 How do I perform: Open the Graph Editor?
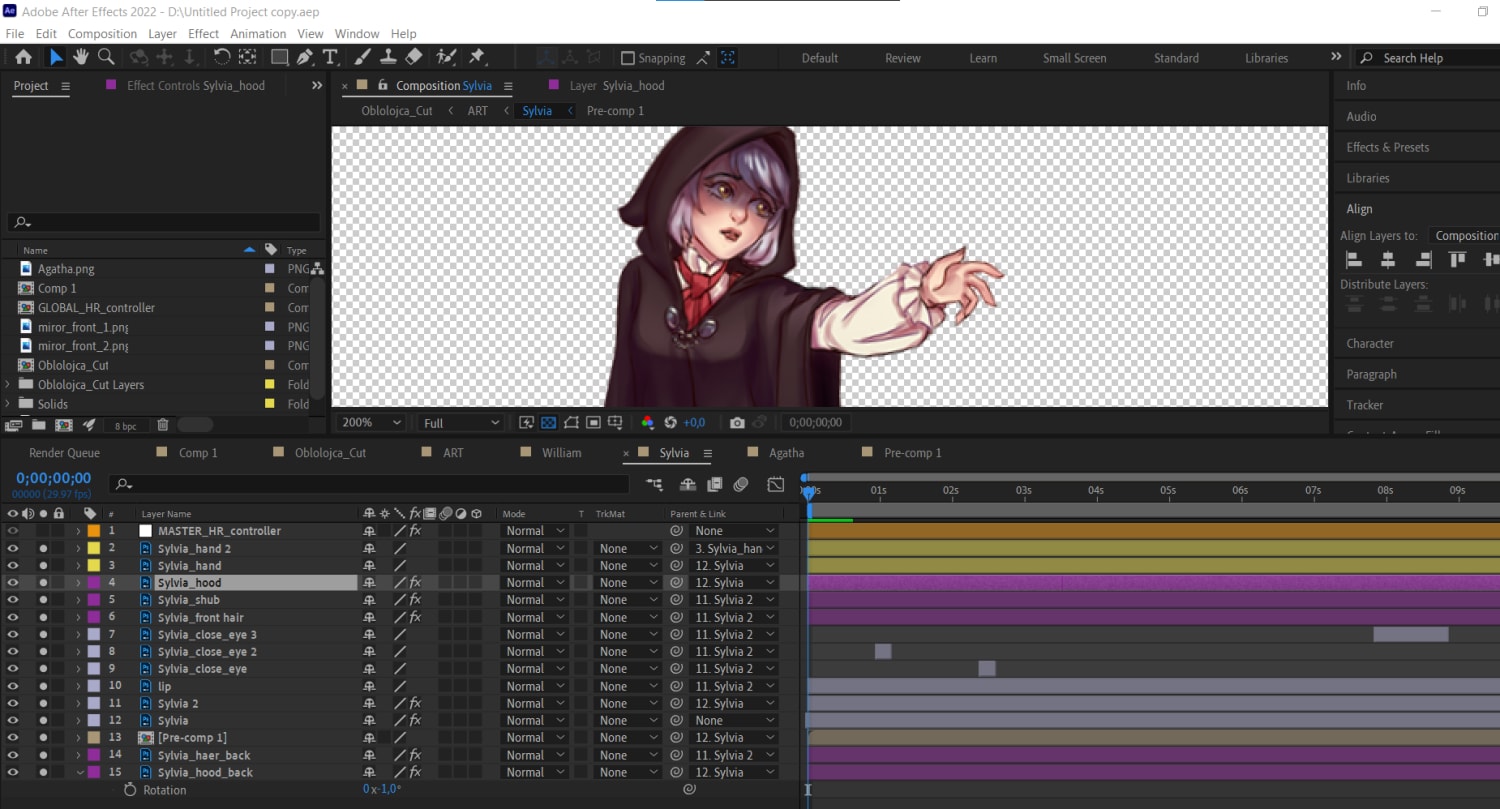tap(776, 484)
